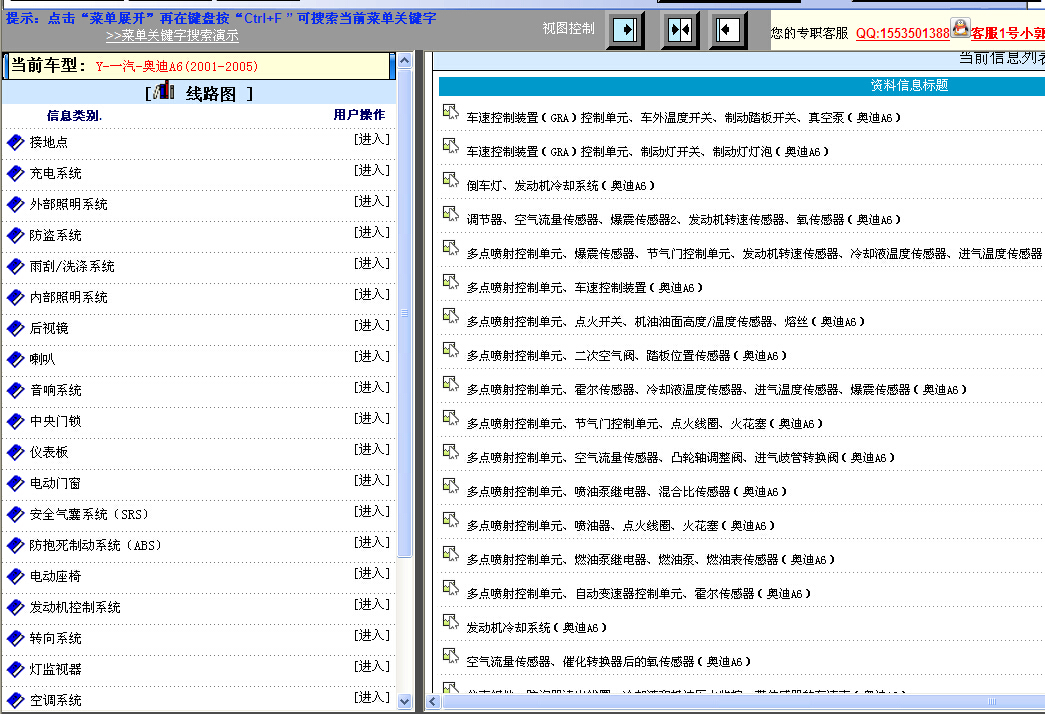Click the expand-right view control arrow button

click(625, 30)
